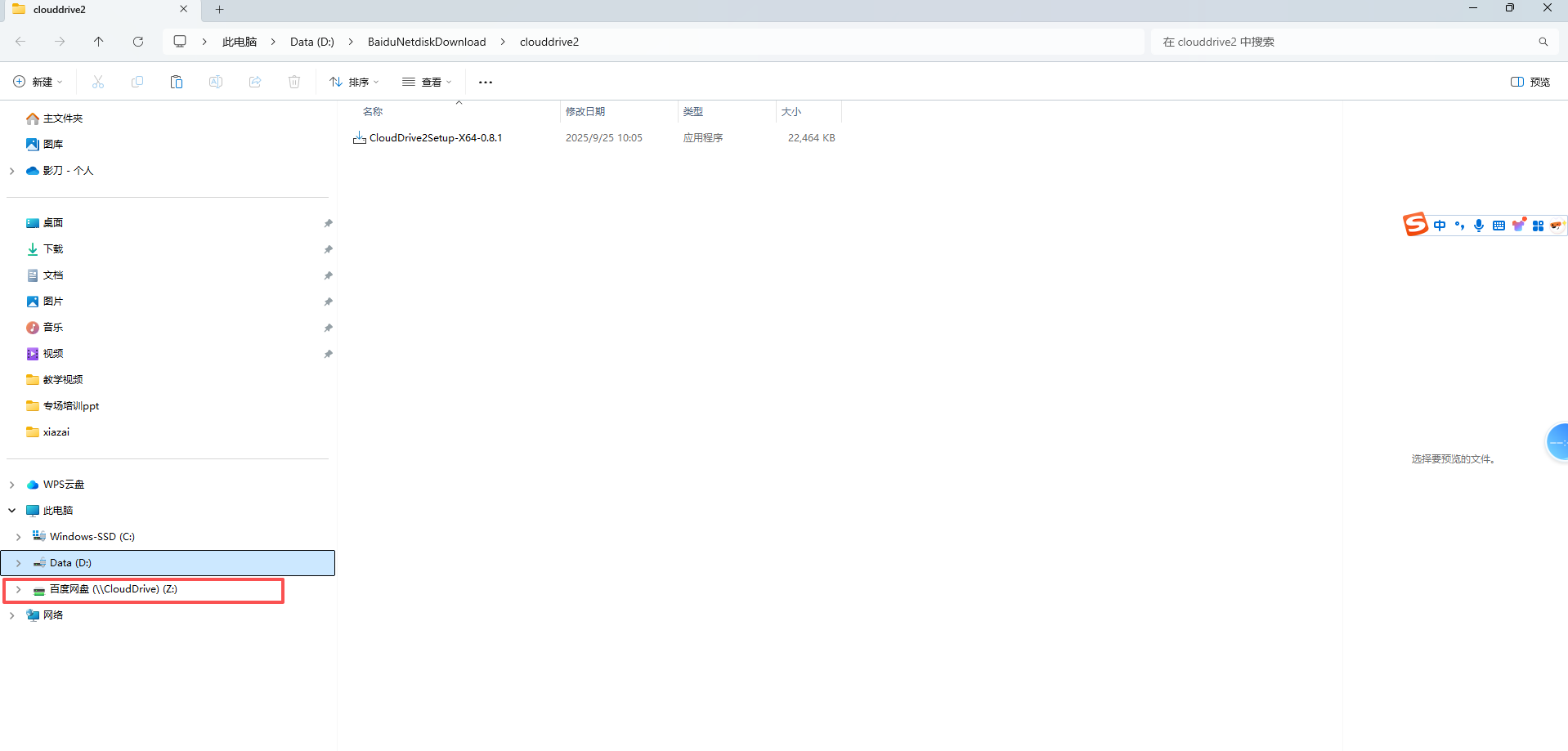Expand the Data (D:) drive tree node

(x=19, y=563)
